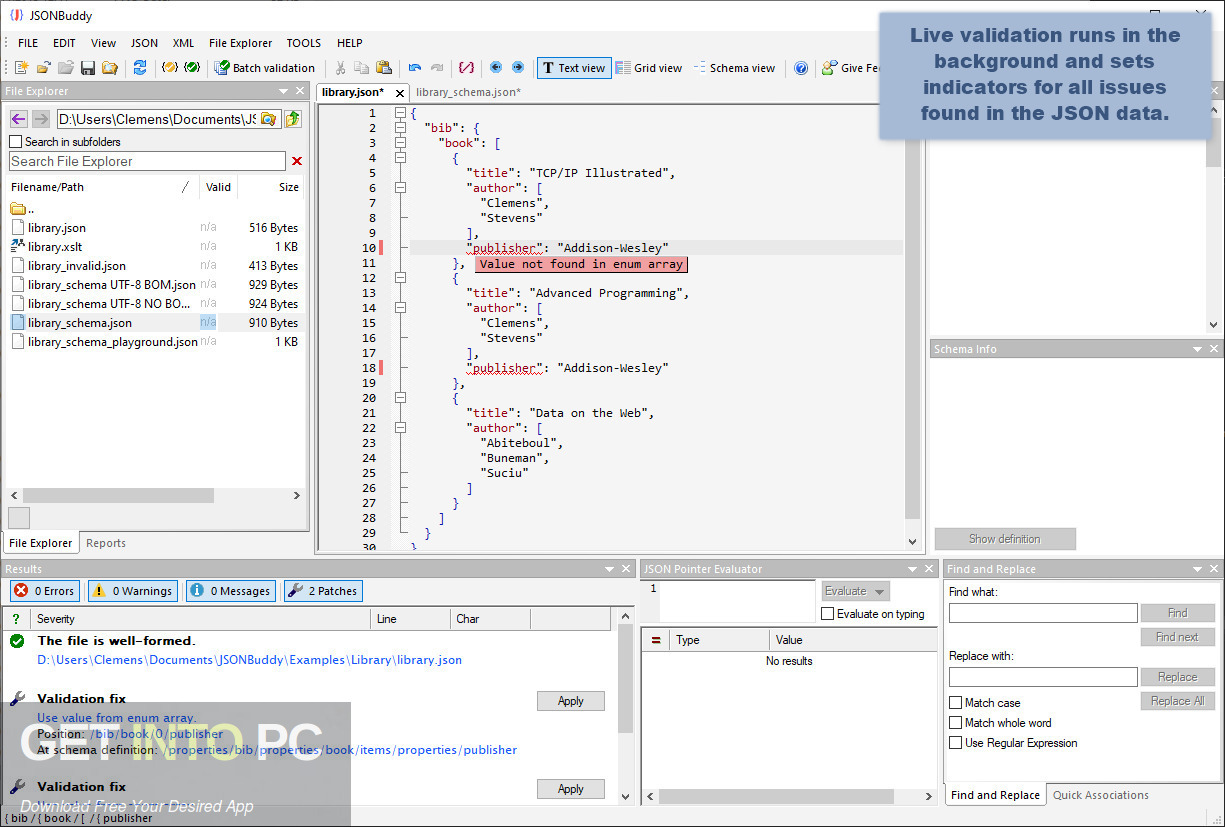Viewport: 1225px width, 827px height.
Task: Collapse the "bib" fold marker on line 2
Action: [x=400, y=128]
